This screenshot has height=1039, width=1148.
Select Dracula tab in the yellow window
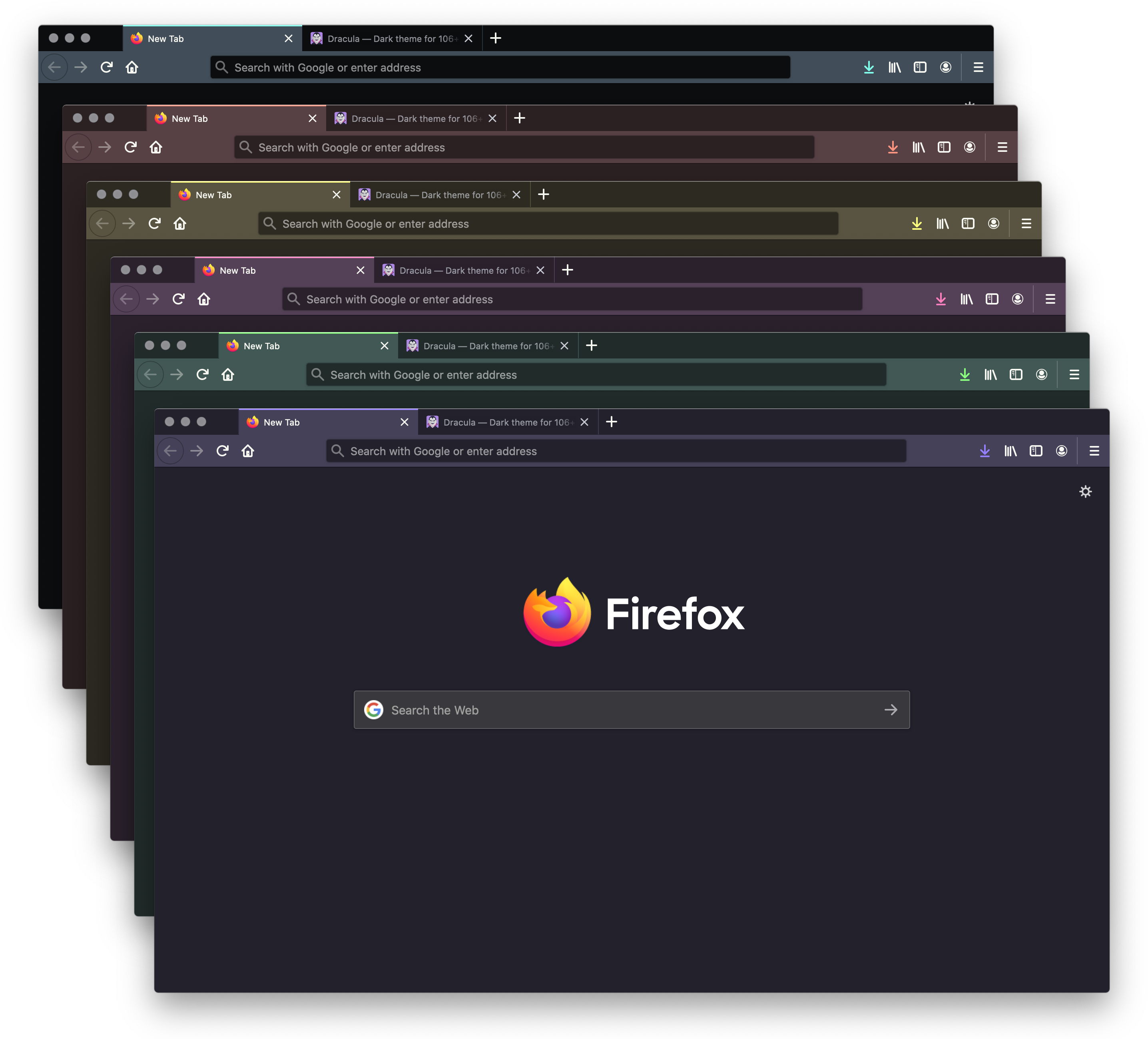click(440, 195)
